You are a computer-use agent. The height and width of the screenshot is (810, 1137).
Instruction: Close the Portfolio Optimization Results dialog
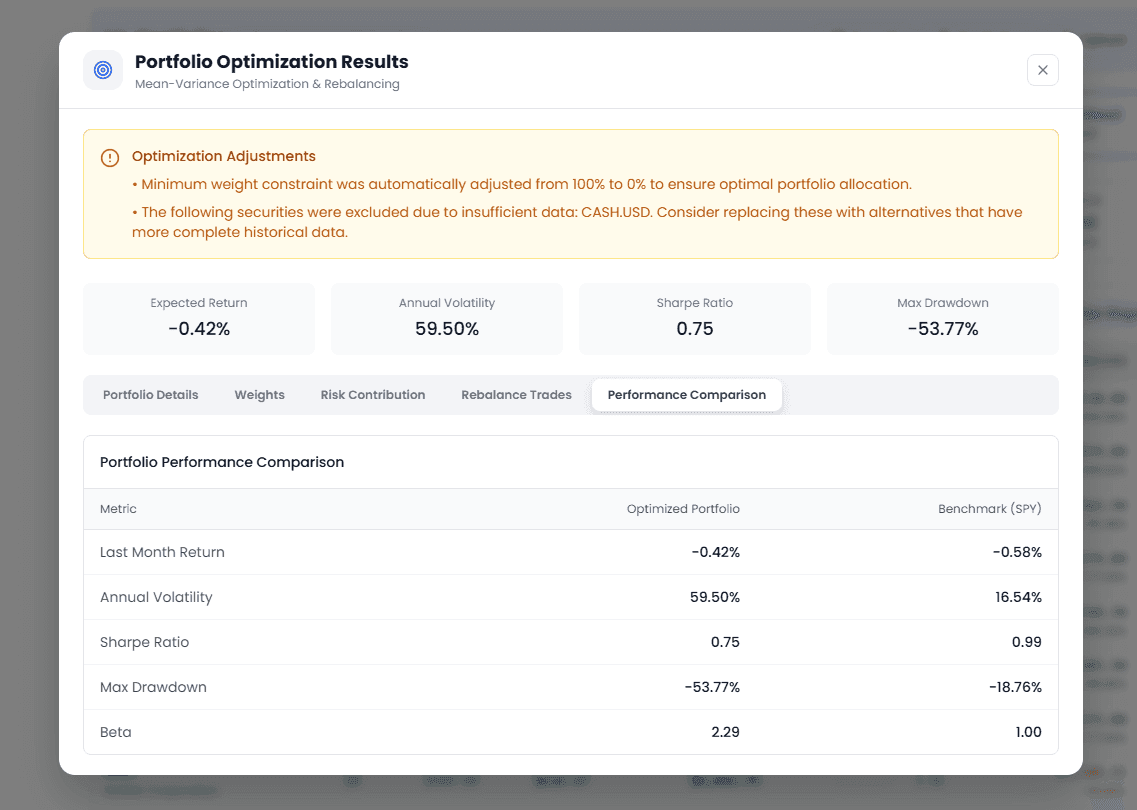click(1042, 70)
